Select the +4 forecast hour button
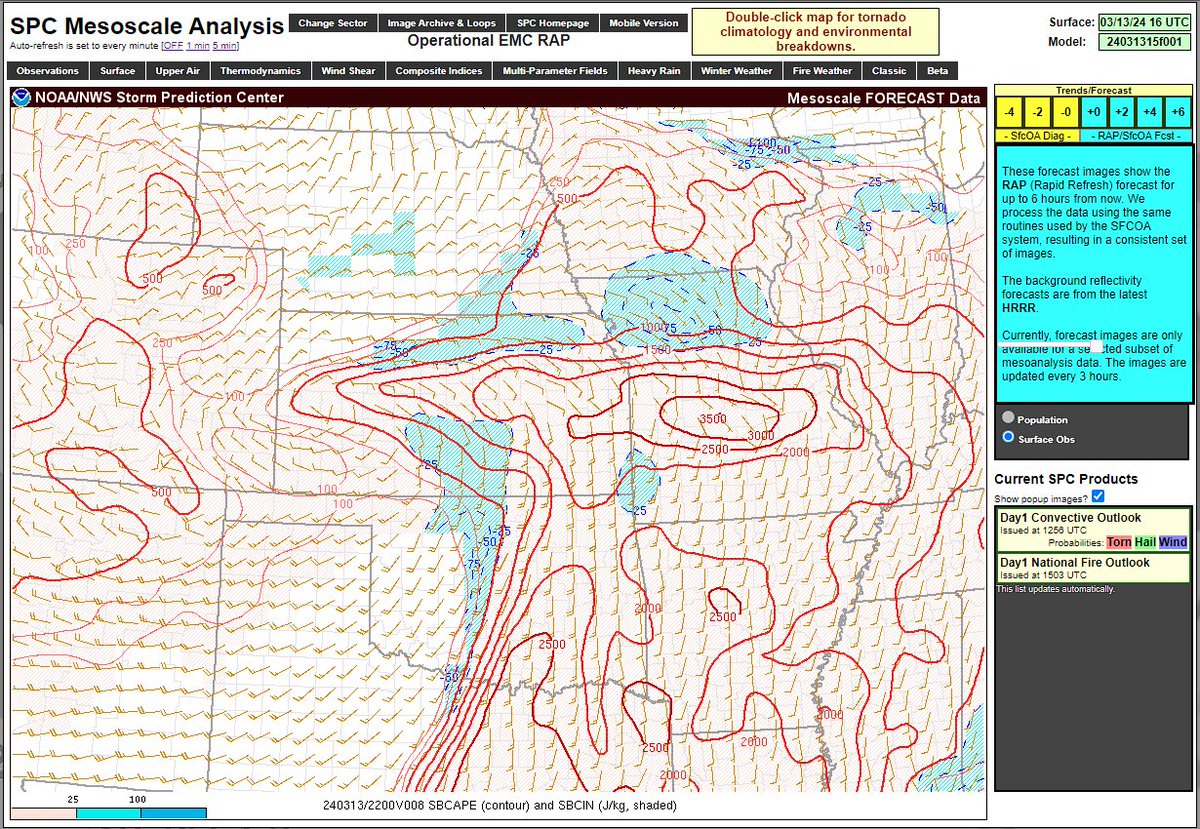The image size is (1200, 829). [x=1149, y=111]
